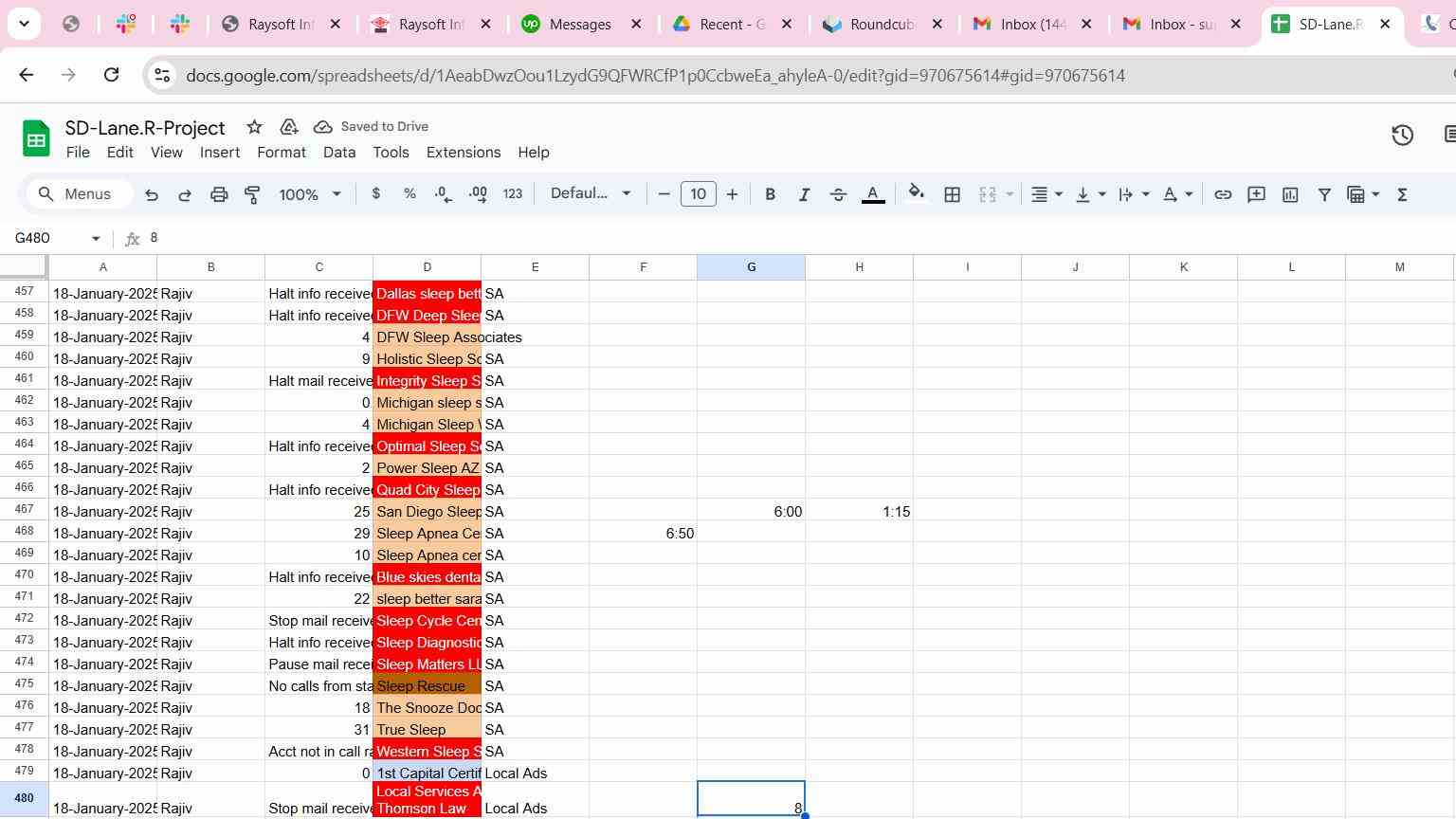The image size is (1456, 819).
Task: Print the spreadsheet using the printer icon
Action: coord(219,194)
